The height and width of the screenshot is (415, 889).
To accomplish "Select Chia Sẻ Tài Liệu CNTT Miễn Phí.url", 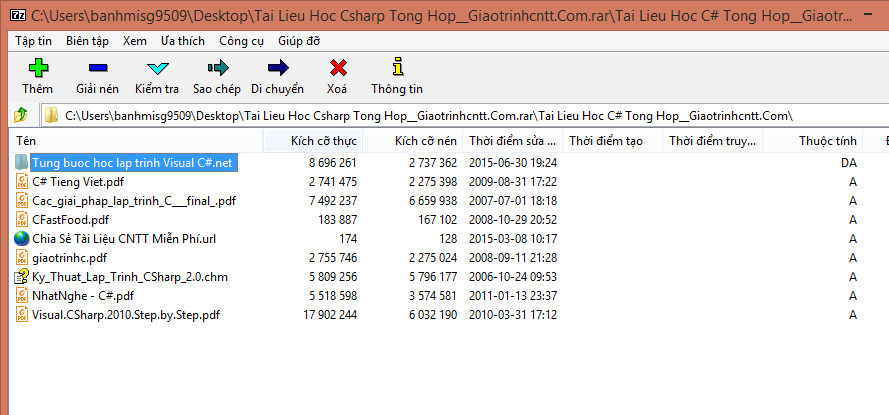I will [124, 239].
